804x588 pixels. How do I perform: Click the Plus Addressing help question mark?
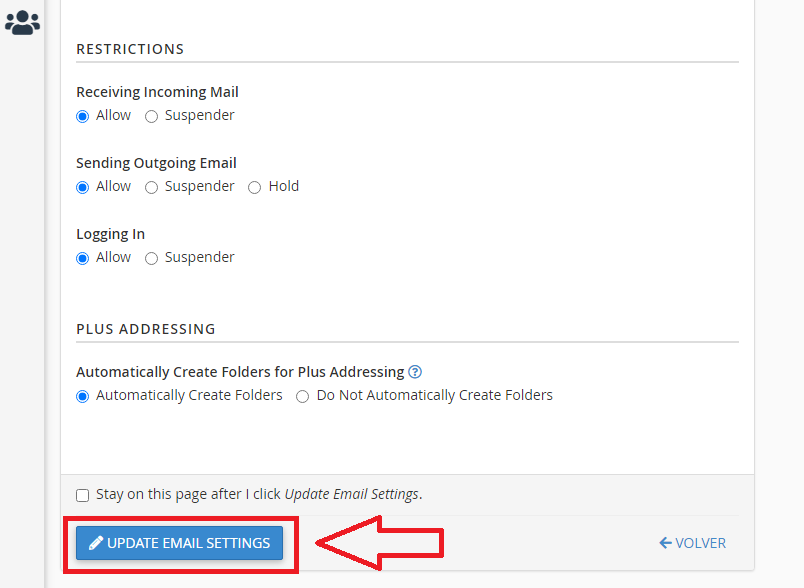tap(415, 372)
